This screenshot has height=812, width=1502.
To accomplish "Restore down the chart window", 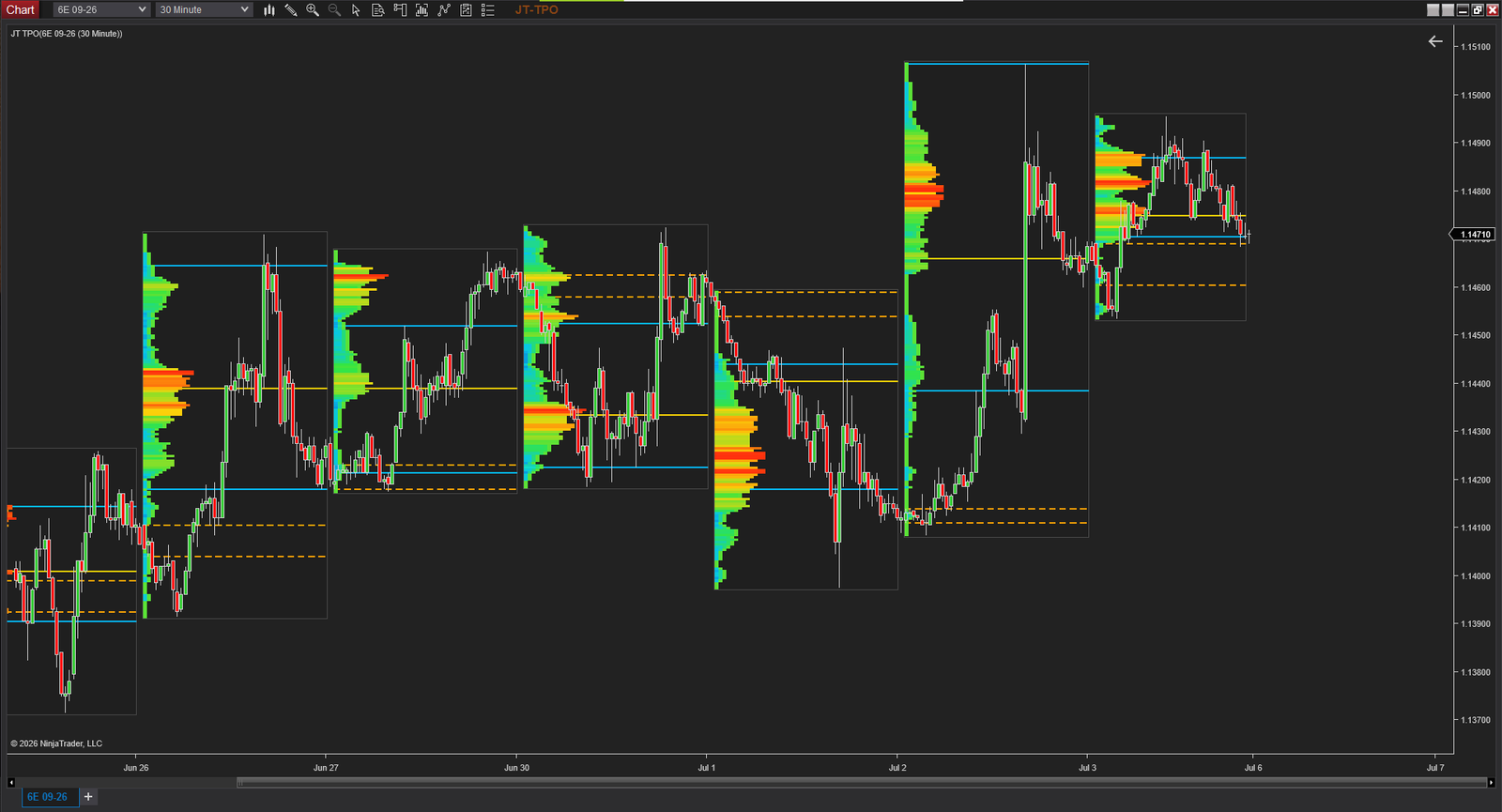I will coord(1478,9).
